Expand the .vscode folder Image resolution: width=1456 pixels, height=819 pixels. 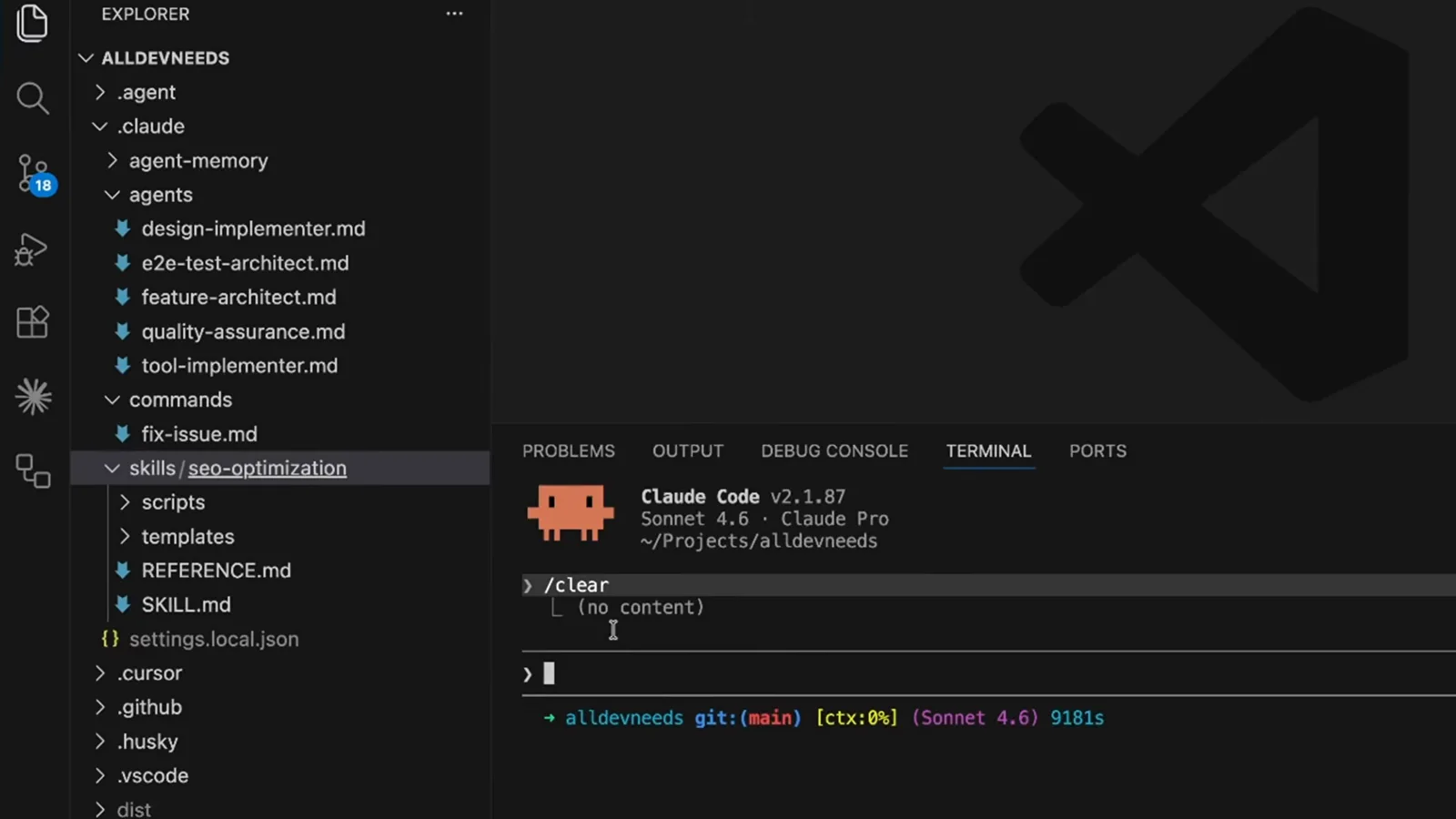tap(100, 775)
